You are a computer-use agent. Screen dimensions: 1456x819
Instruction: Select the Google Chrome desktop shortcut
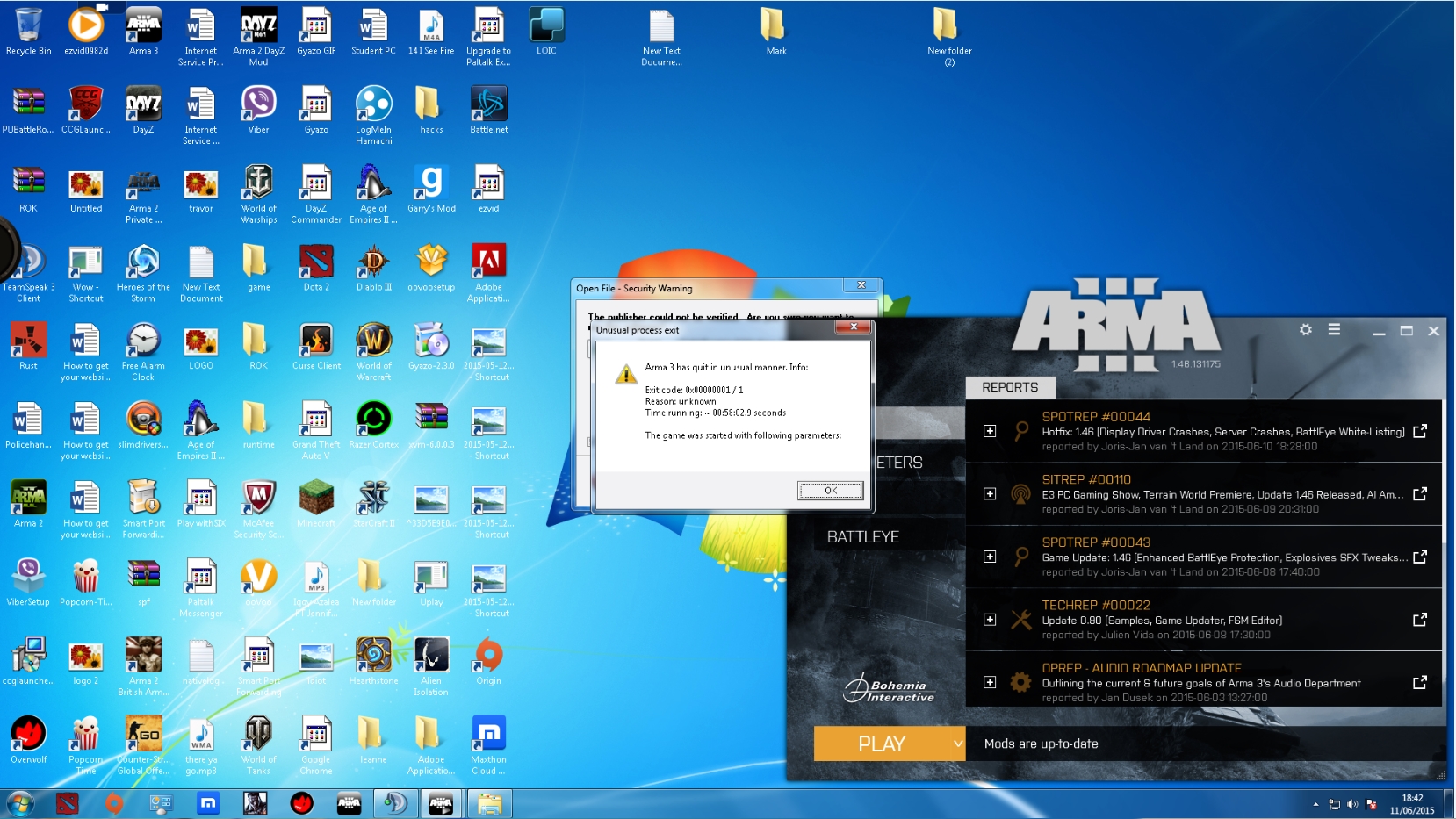tap(316, 745)
